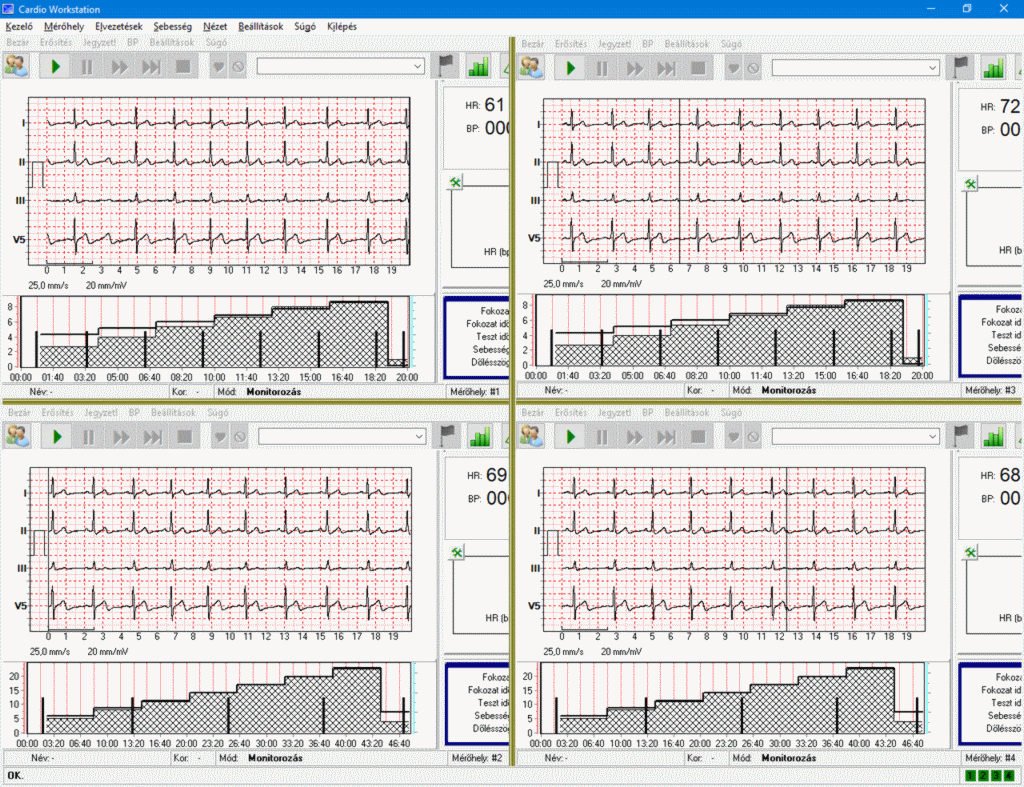The height and width of the screenshot is (787, 1024).
Task: Open green tools icon in station #1 HR panel
Action: pos(455,182)
